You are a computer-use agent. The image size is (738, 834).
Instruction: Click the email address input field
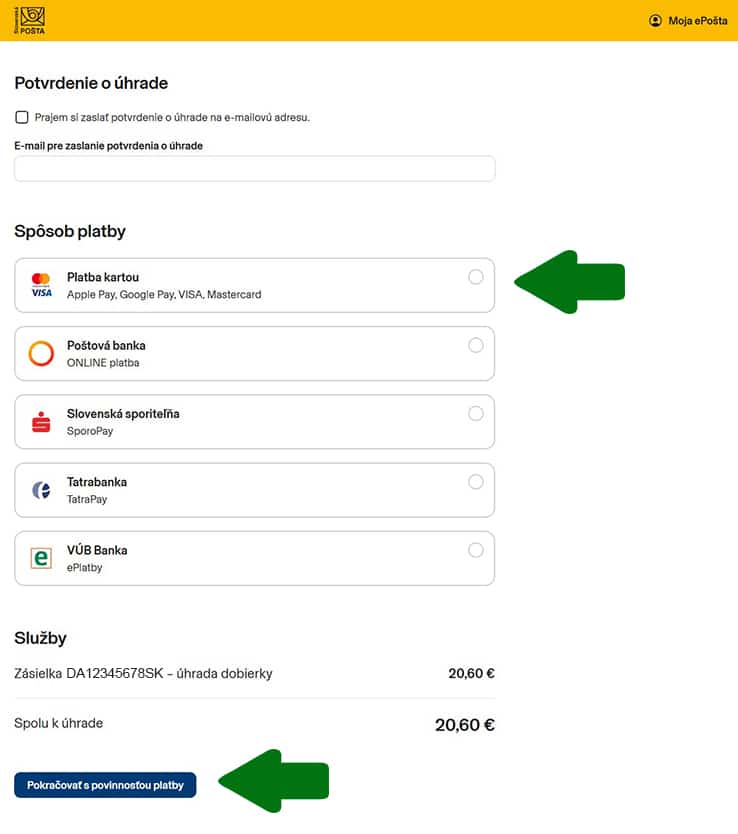(254, 169)
